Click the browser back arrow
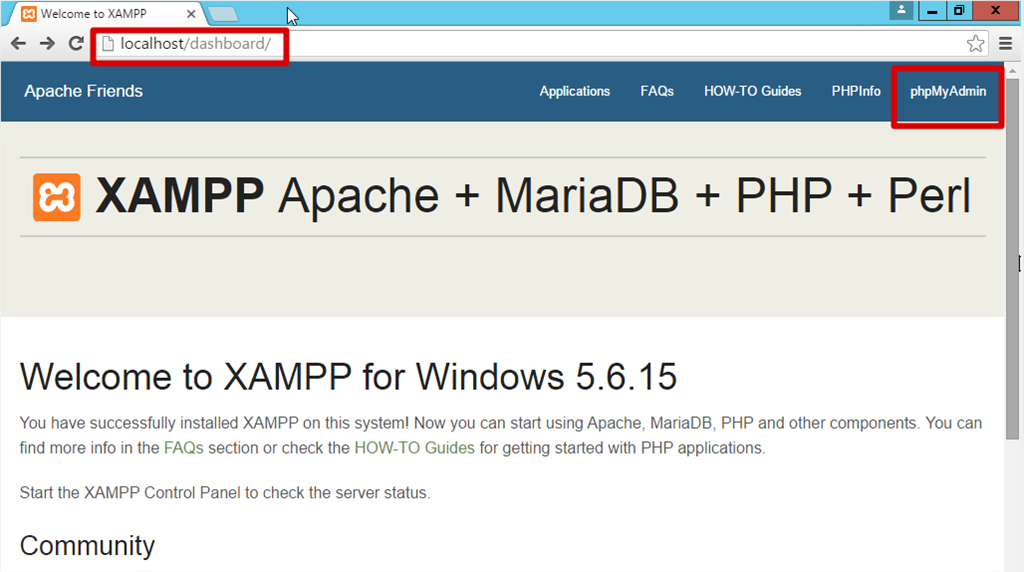This screenshot has height=572, width=1024. tap(18, 44)
